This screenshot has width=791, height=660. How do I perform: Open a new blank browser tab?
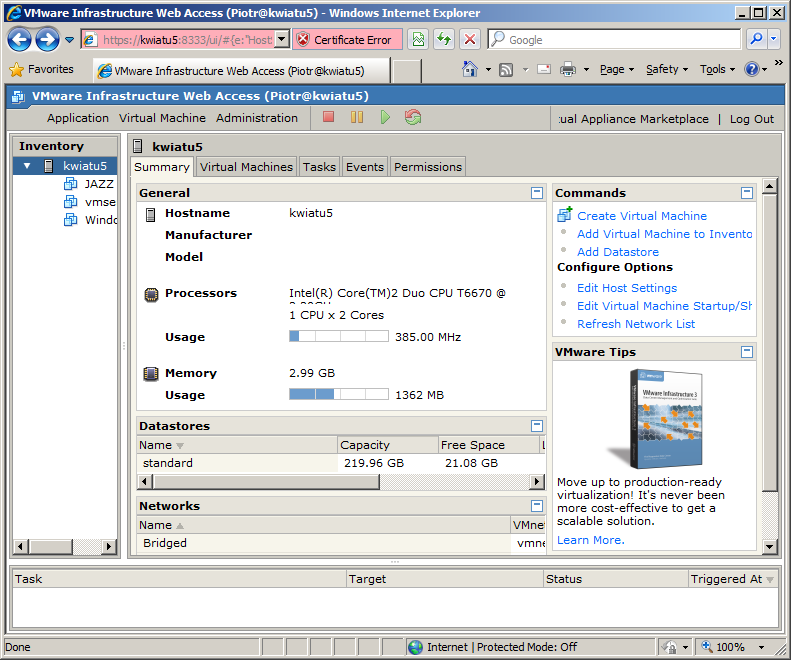pos(407,71)
